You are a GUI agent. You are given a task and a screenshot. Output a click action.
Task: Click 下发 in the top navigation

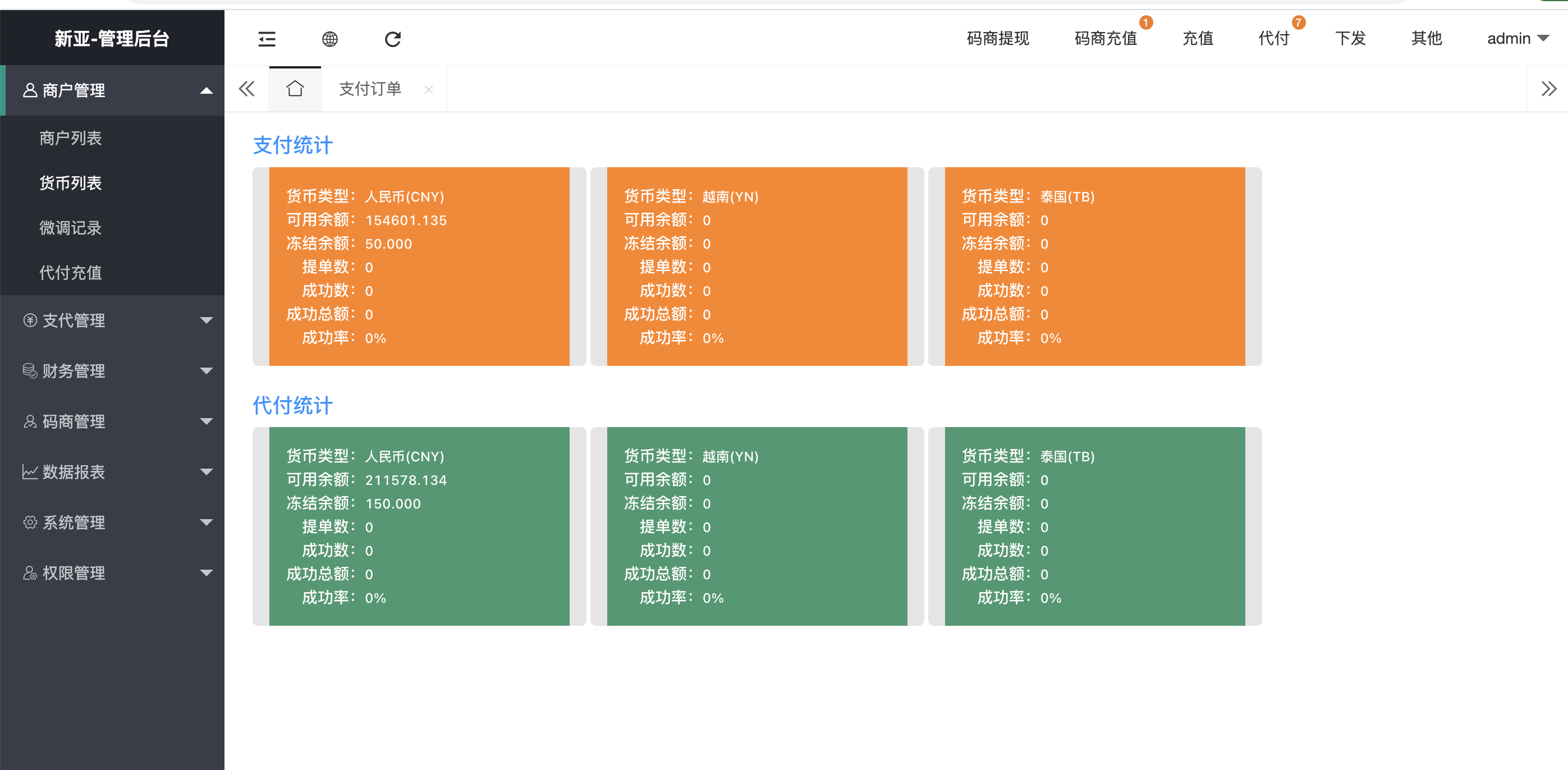(1350, 38)
